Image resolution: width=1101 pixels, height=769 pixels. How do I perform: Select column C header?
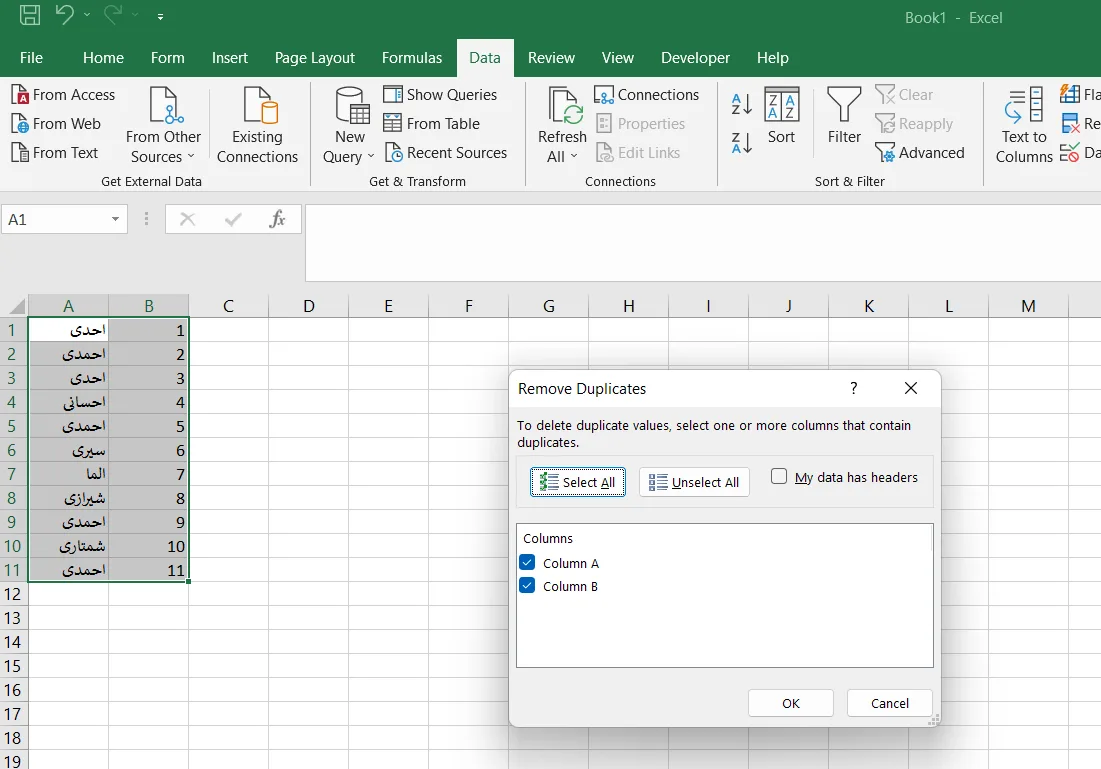228,306
